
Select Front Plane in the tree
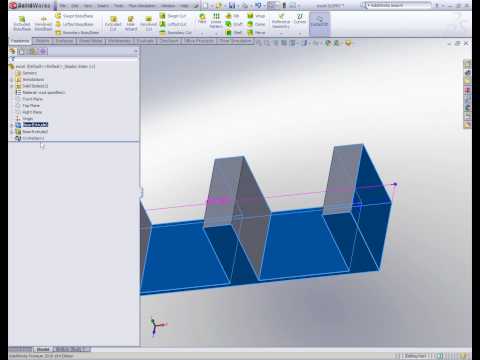point(29,99)
